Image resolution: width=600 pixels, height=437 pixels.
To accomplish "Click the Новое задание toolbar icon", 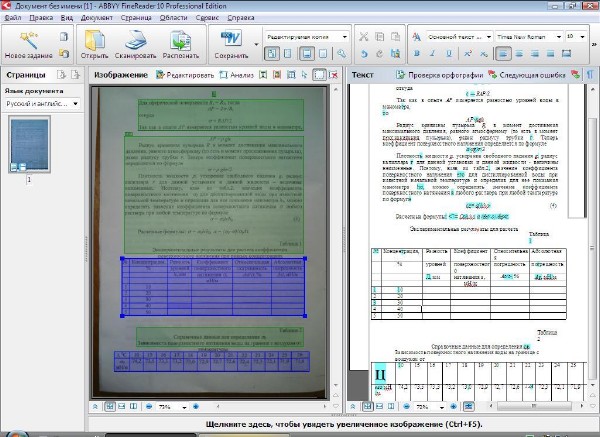I will (28, 40).
